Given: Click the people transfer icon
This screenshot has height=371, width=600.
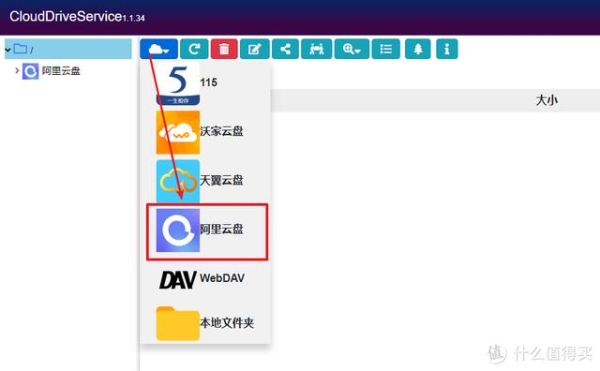Looking at the screenshot, I should [x=316, y=49].
